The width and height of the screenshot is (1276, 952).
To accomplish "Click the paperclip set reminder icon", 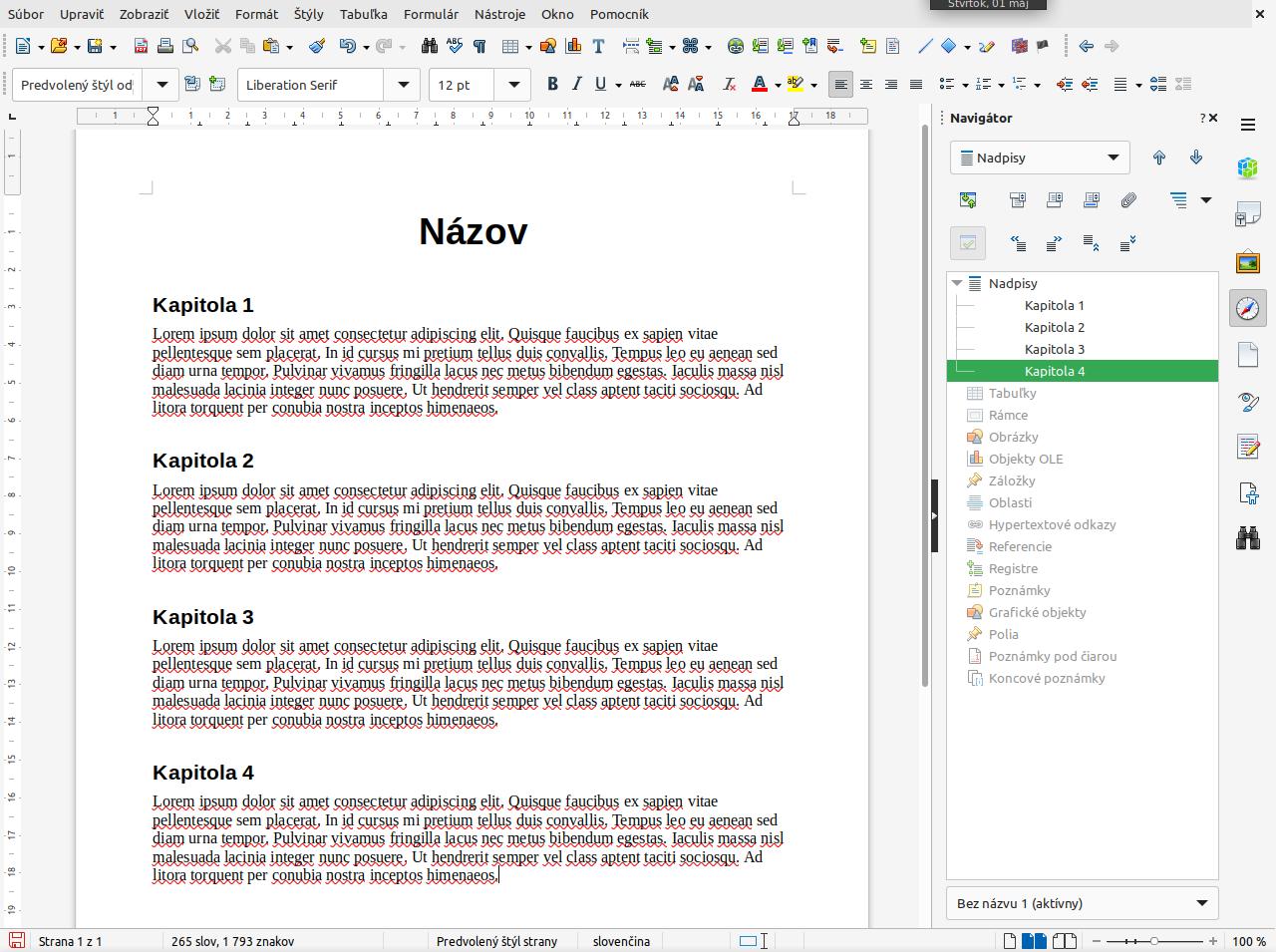I will 1128,200.
